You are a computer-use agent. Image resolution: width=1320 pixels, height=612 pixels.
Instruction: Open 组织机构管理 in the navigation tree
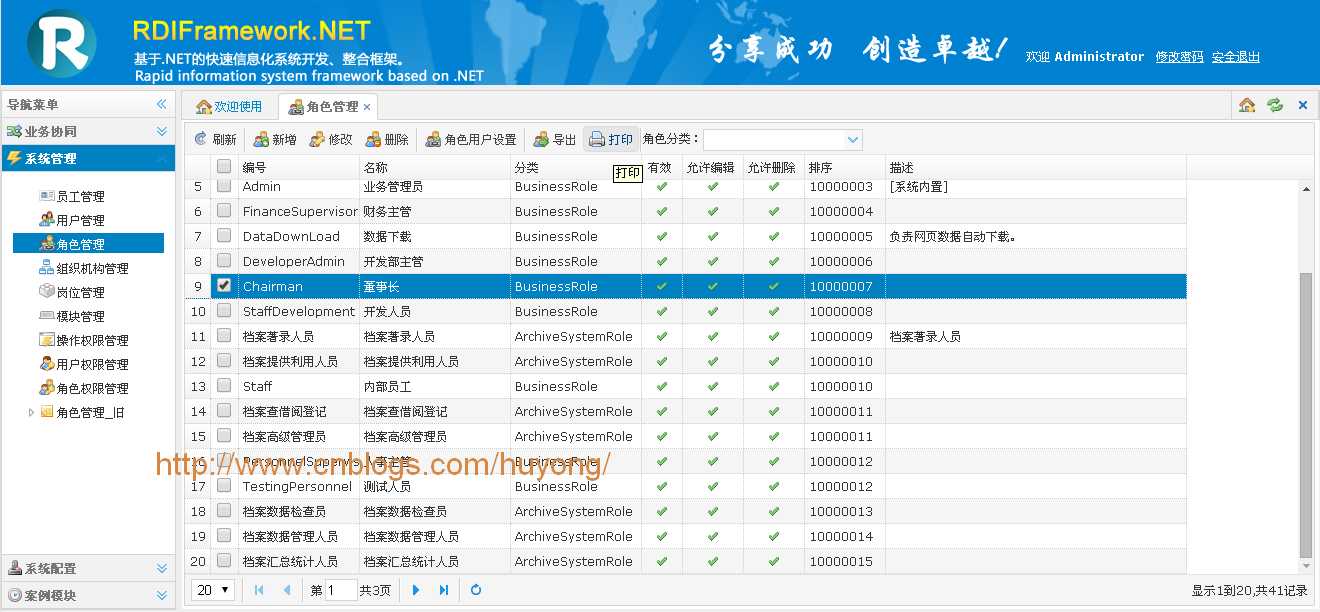point(83,268)
